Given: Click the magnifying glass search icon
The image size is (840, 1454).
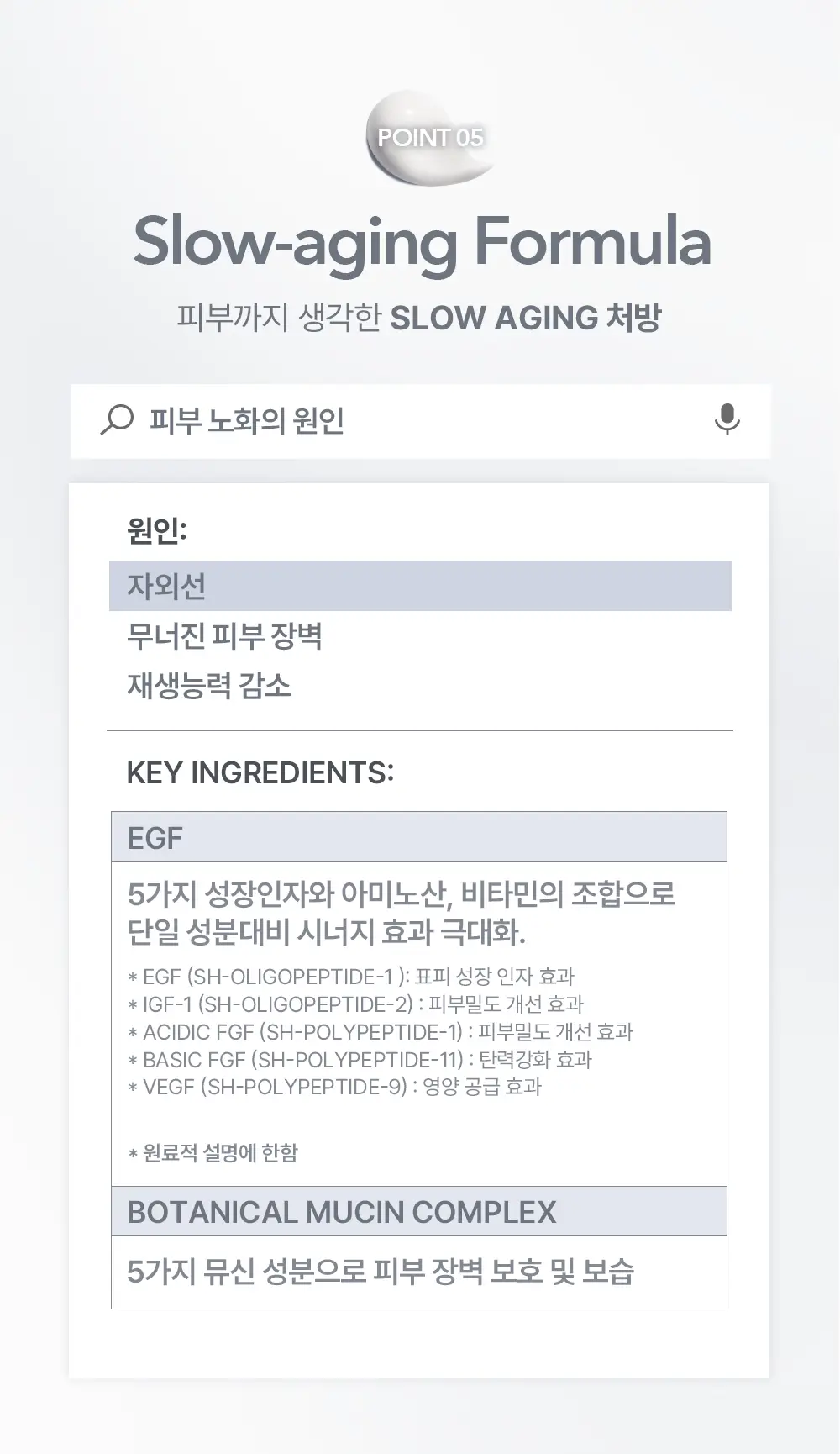Looking at the screenshot, I should (117, 419).
